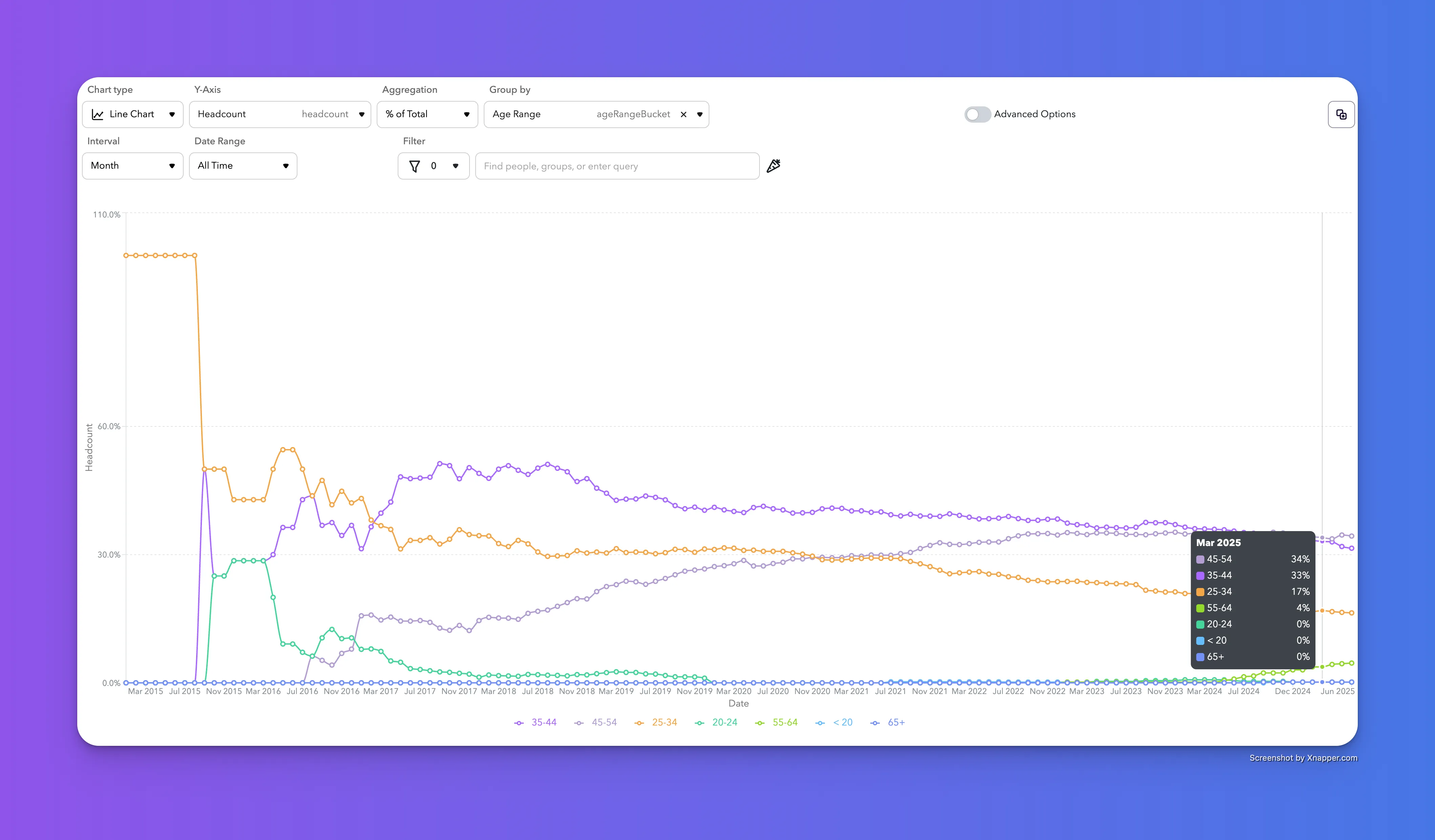Viewport: 1435px width, 840px height.
Task: Toggle the 25-34 series in the legend
Action: [x=656, y=722]
